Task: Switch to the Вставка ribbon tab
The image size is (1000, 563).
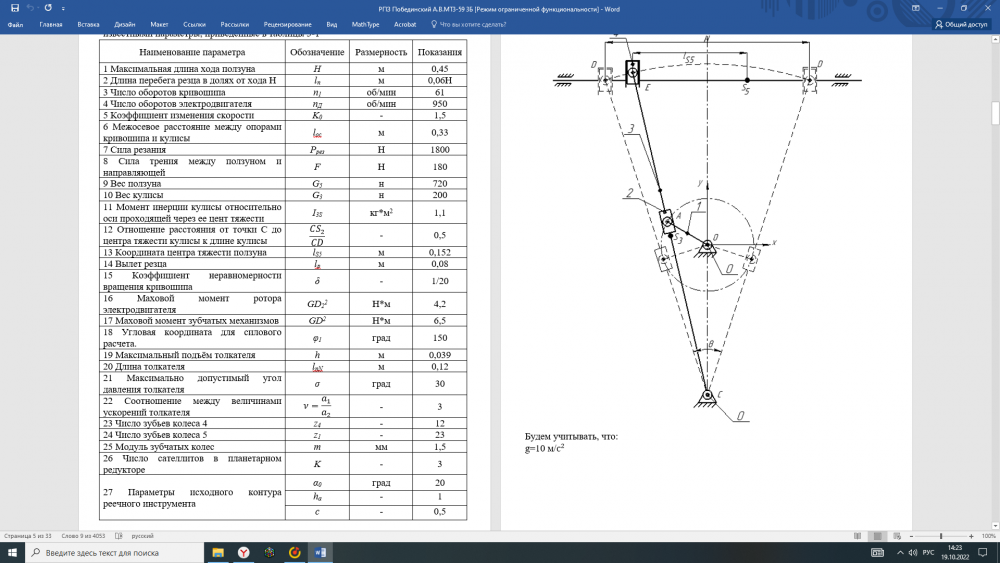Action: coord(88,24)
